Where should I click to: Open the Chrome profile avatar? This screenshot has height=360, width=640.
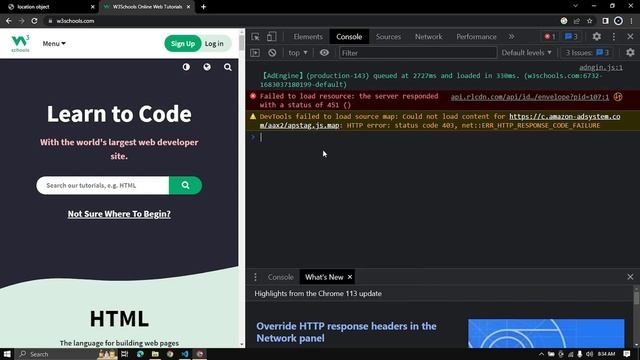(x=618, y=21)
